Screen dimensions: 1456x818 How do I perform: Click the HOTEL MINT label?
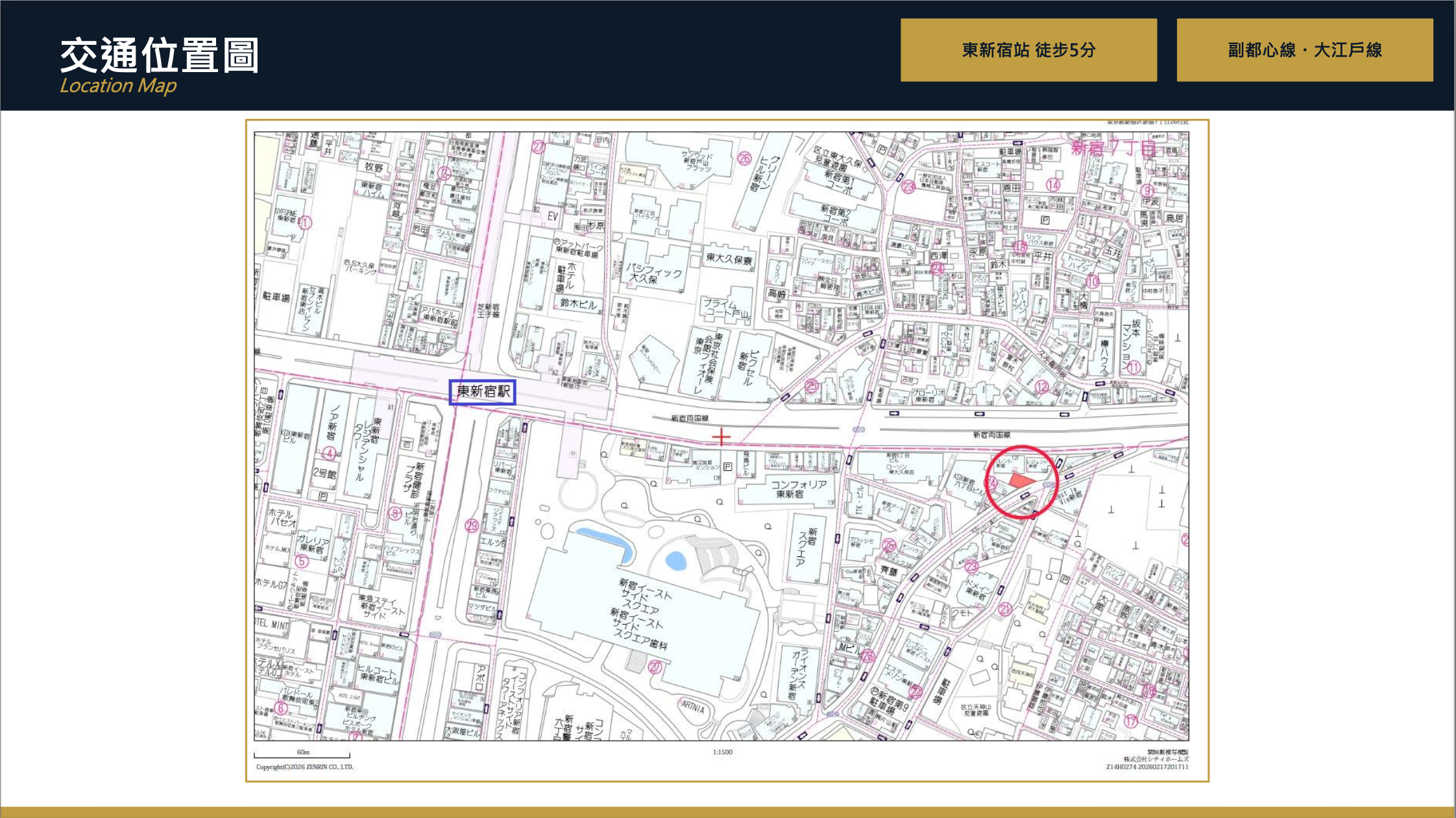tap(273, 625)
